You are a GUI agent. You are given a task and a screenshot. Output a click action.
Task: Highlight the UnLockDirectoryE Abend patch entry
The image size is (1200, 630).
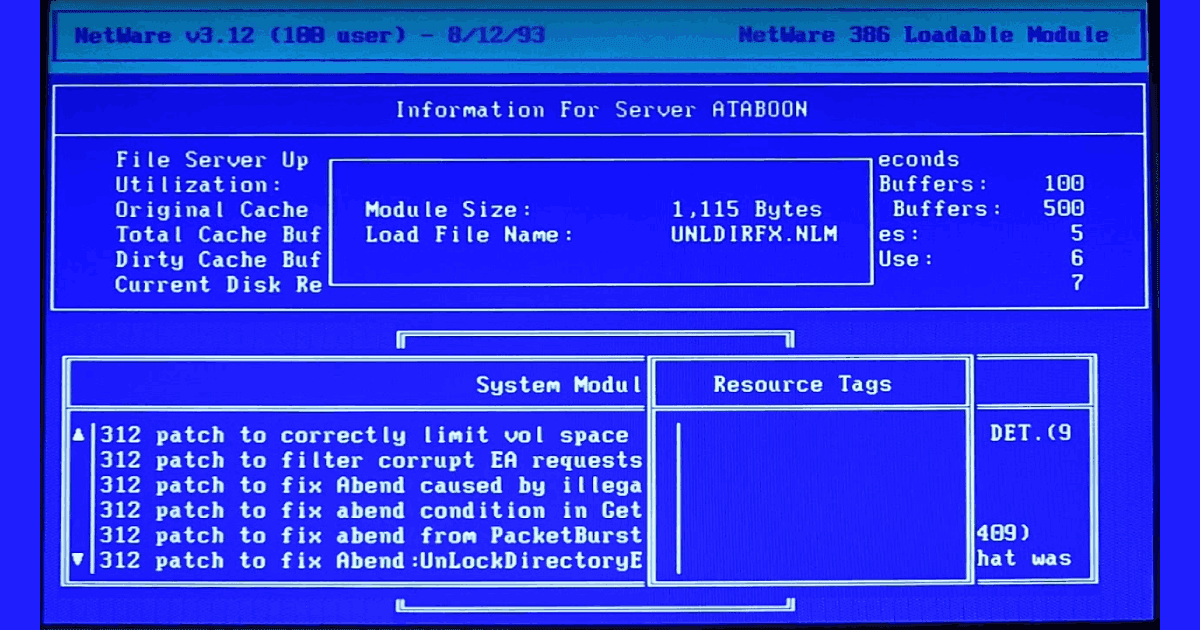coord(370,560)
